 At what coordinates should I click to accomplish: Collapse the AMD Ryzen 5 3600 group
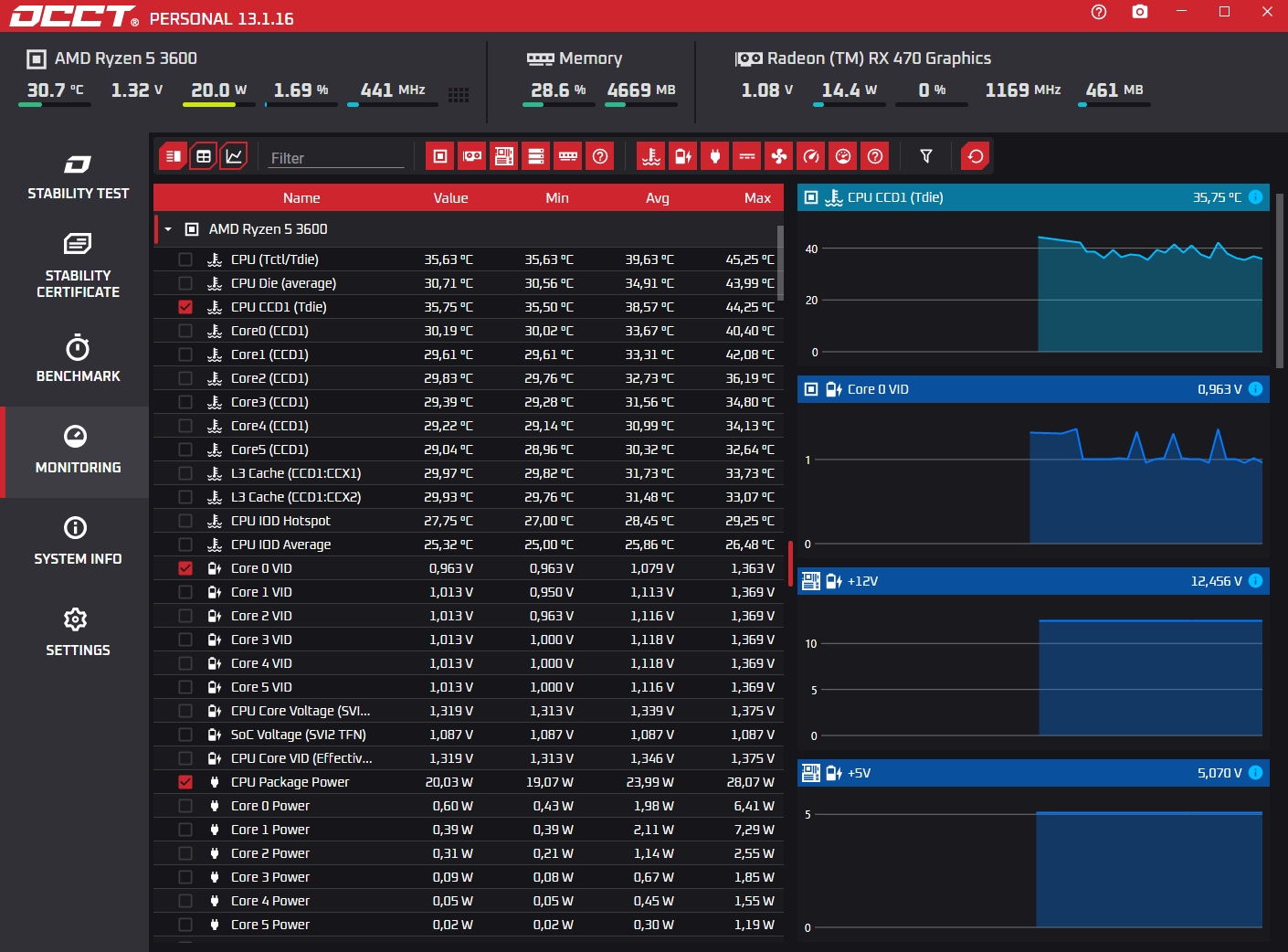click(x=168, y=229)
